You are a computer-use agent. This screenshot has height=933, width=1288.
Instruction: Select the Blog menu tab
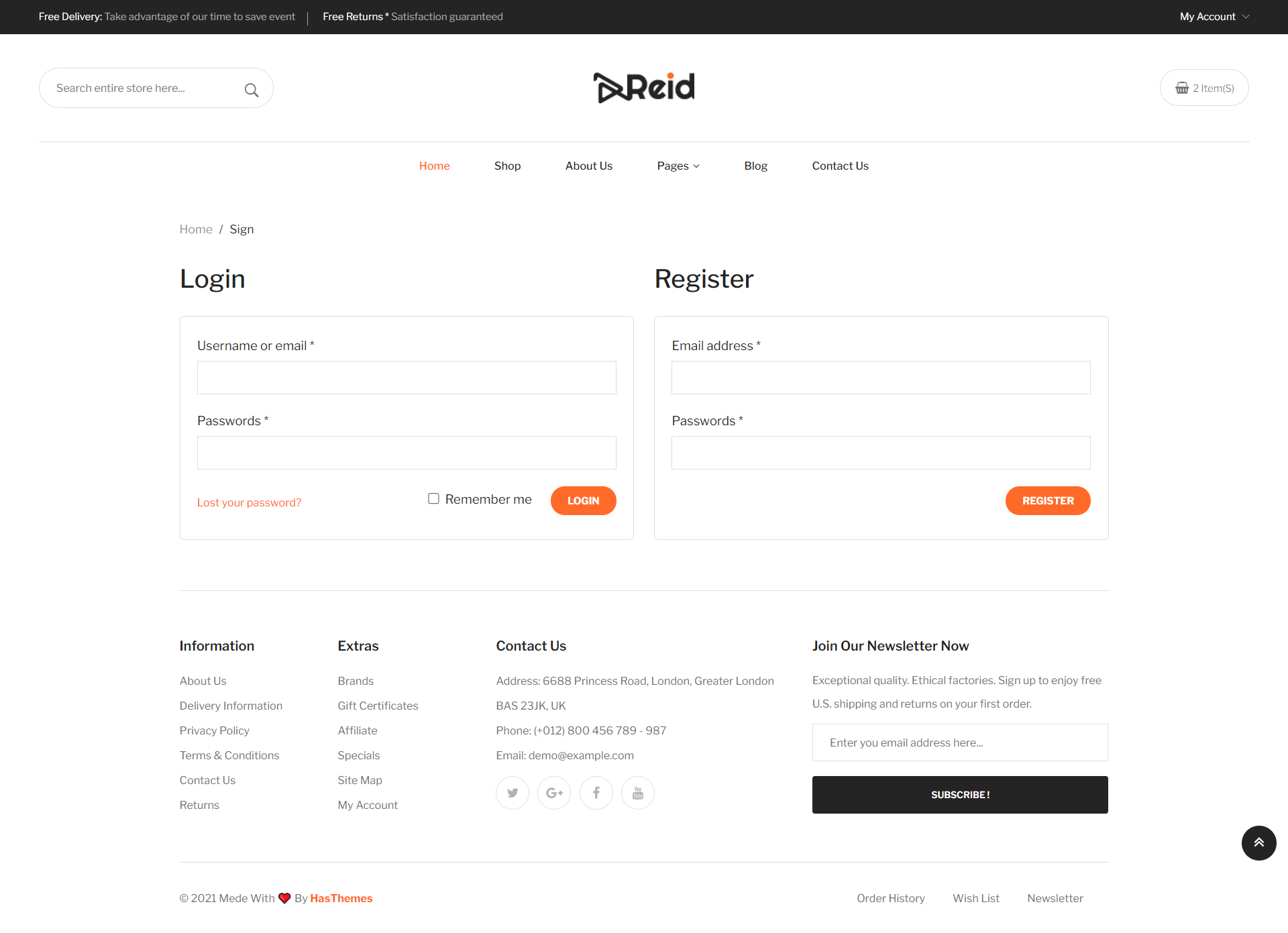756,166
